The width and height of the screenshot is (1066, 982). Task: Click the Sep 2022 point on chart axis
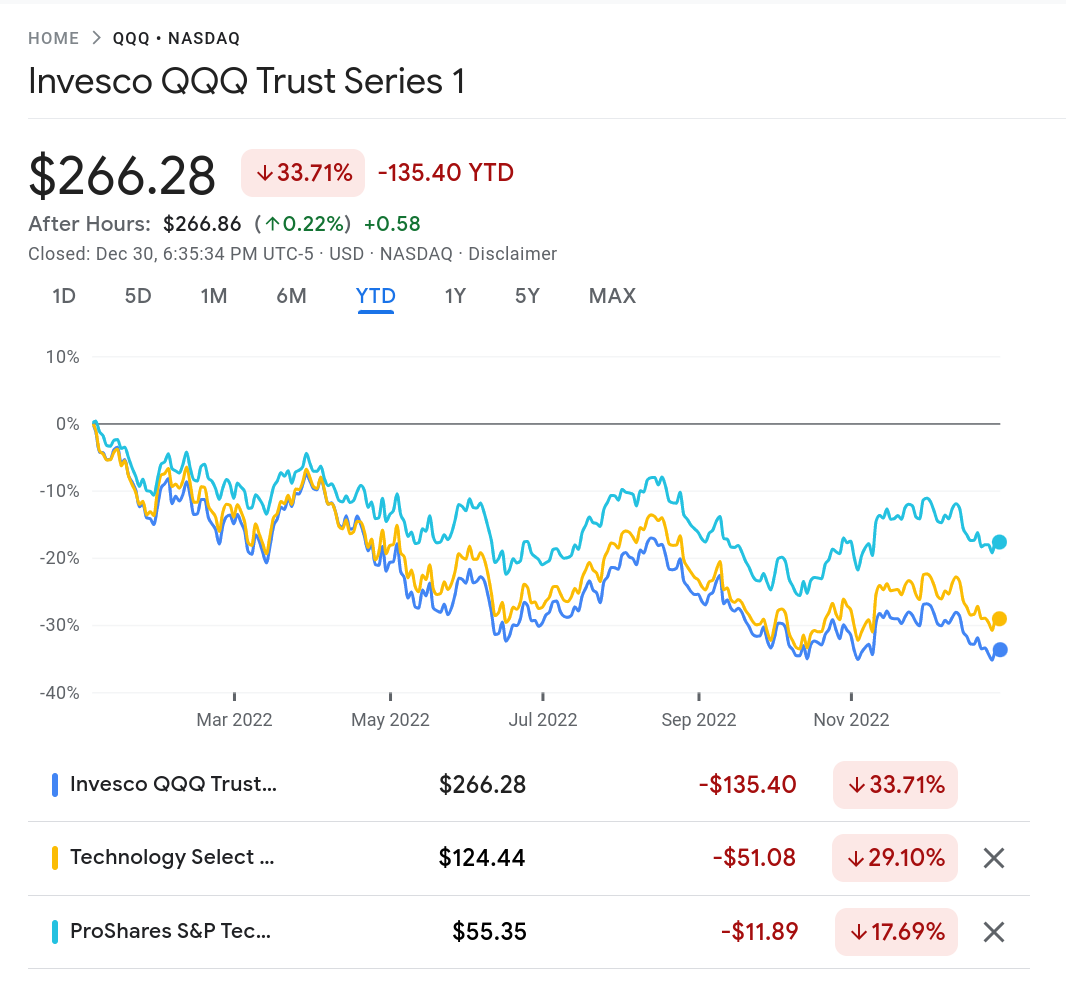coord(699,720)
